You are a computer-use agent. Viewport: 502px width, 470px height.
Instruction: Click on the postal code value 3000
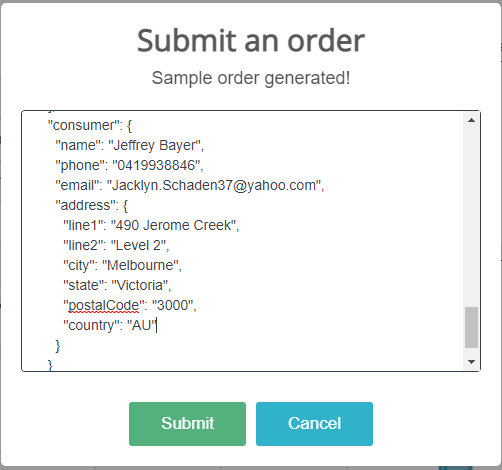[172, 305]
